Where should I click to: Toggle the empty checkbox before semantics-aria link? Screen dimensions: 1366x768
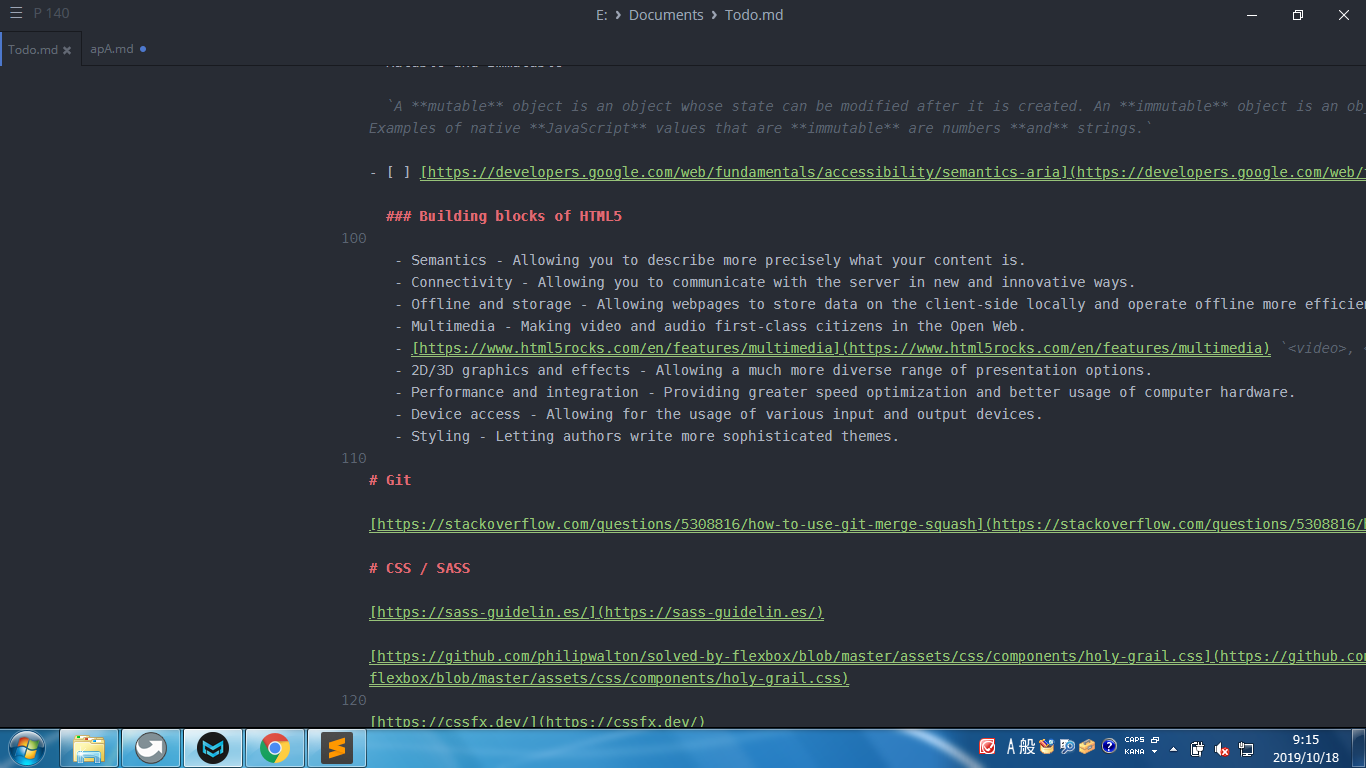coord(399,172)
